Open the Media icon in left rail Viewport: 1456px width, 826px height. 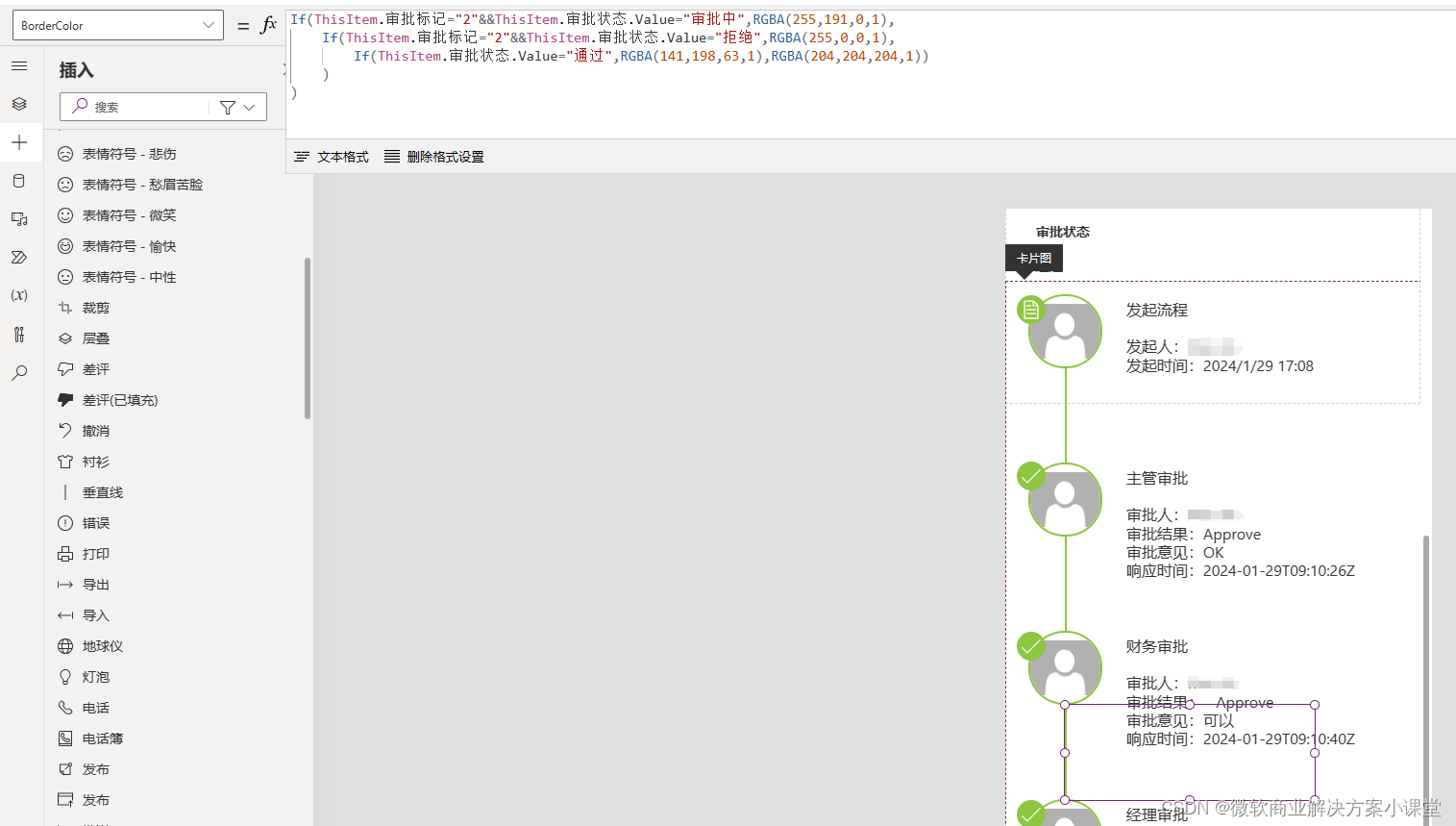(x=19, y=219)
